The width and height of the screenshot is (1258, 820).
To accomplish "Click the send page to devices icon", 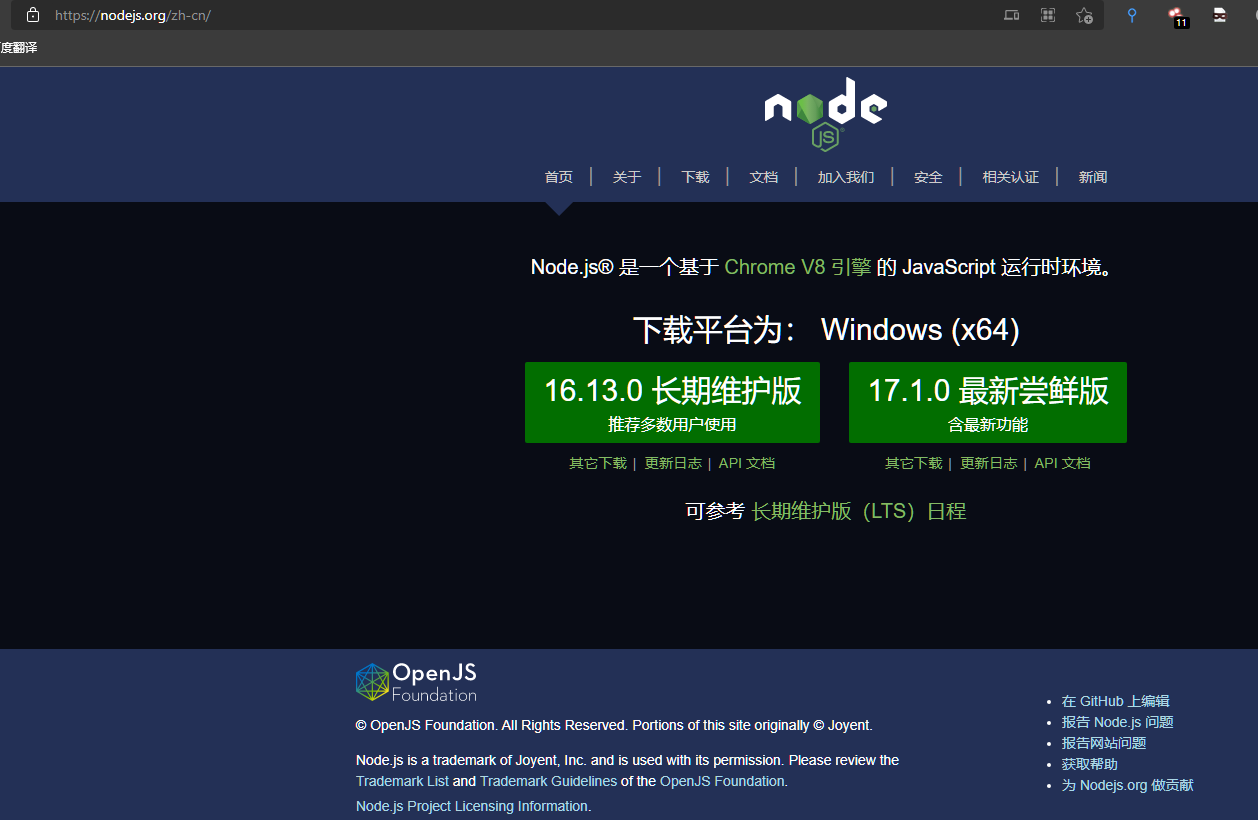I will [x=1012, y=15].
